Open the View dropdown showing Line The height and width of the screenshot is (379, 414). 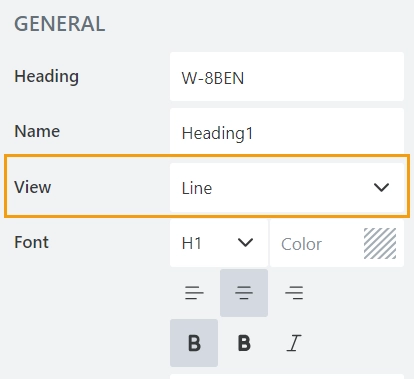pos(287,187)
